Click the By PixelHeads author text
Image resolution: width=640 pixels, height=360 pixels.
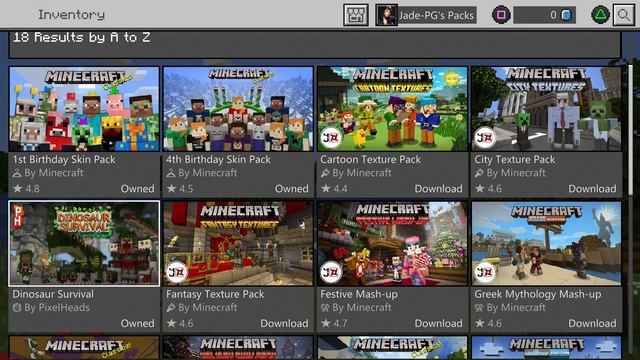click(x=57, y=308)
